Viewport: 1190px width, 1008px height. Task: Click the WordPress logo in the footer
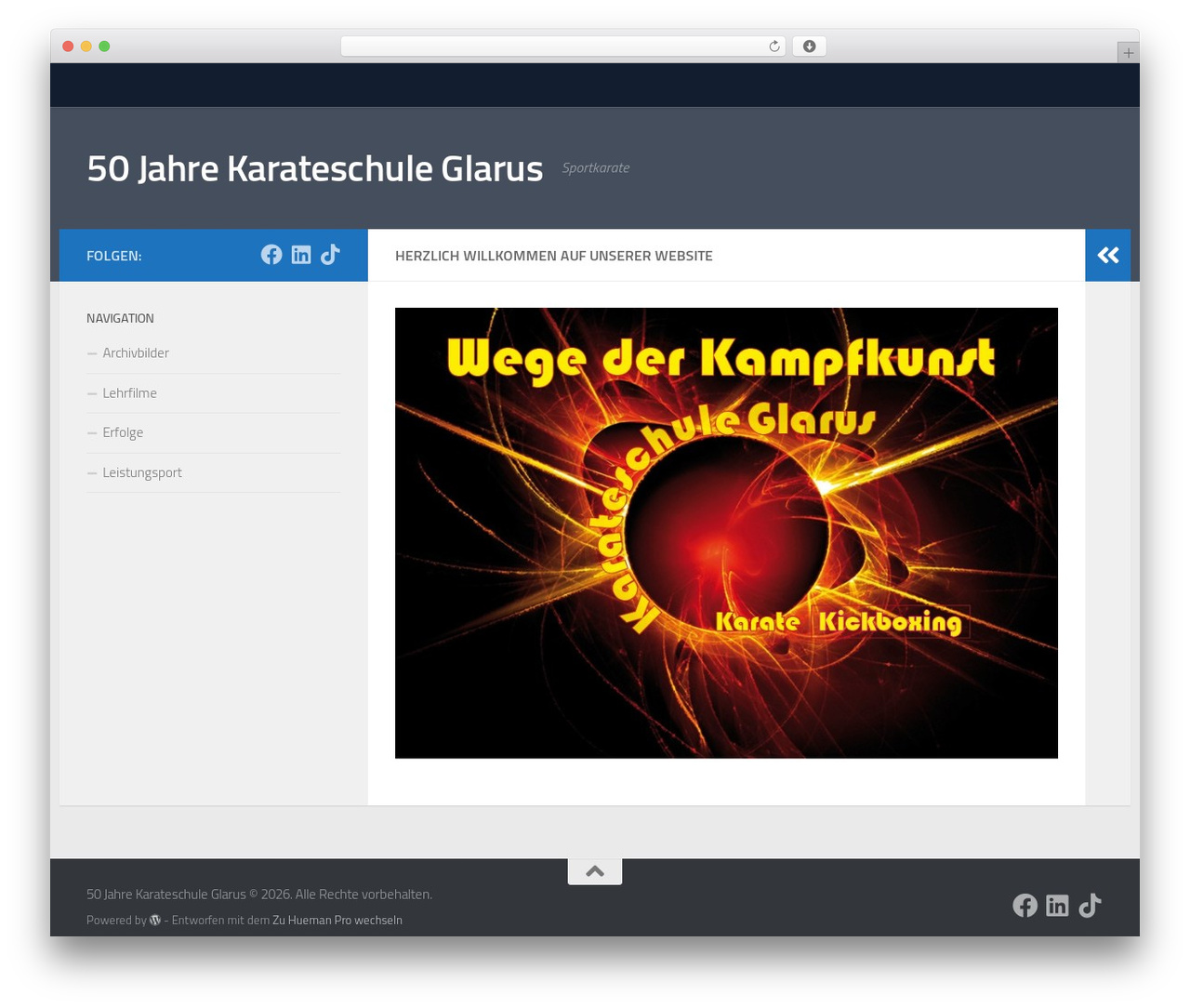[155, 921]
